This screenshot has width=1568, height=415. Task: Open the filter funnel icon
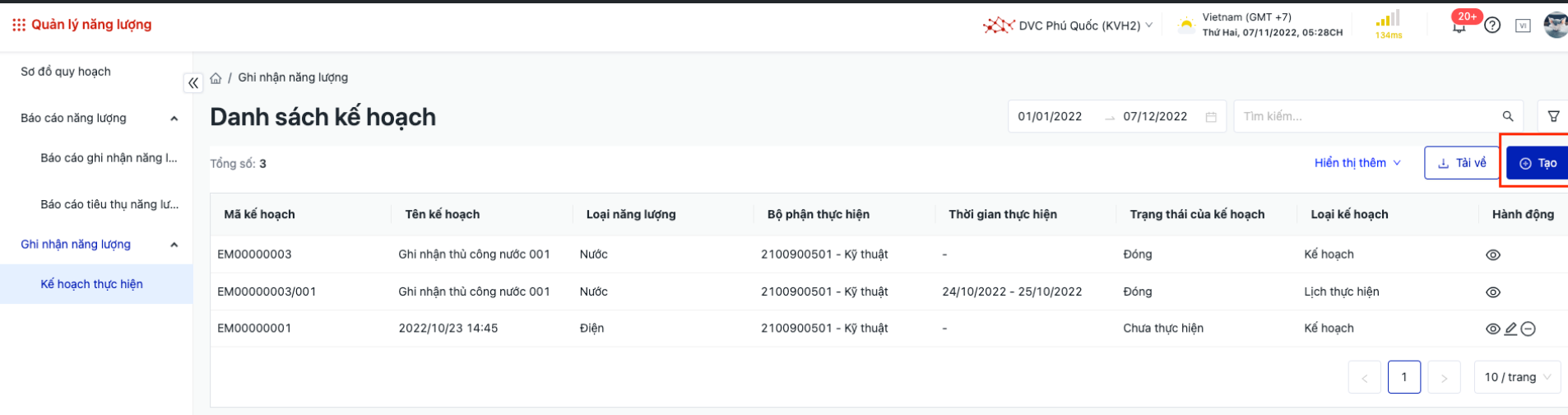[1553, 117]
